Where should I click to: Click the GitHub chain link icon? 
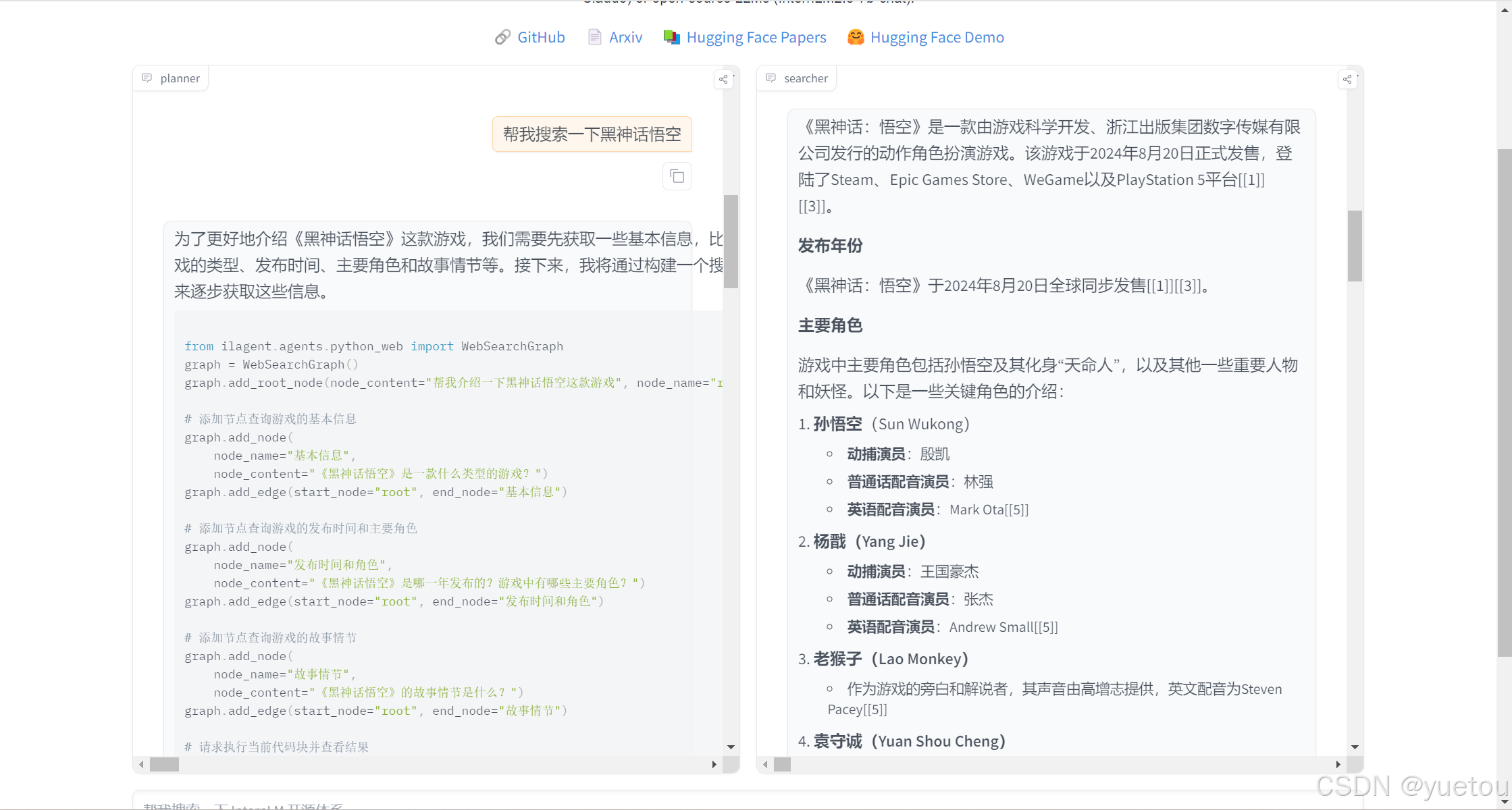pyautogui.click(x=502, y=37)
